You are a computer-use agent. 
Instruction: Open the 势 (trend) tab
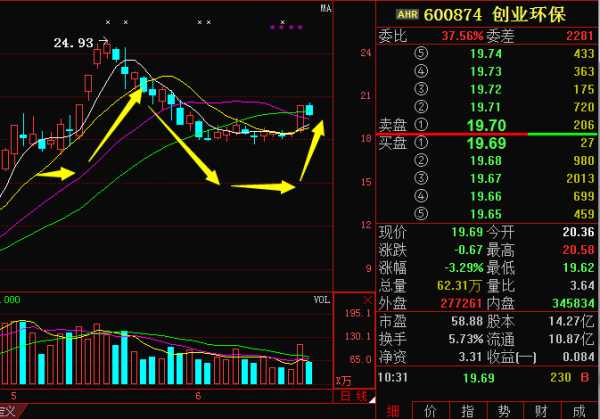[x=504, y=410]
